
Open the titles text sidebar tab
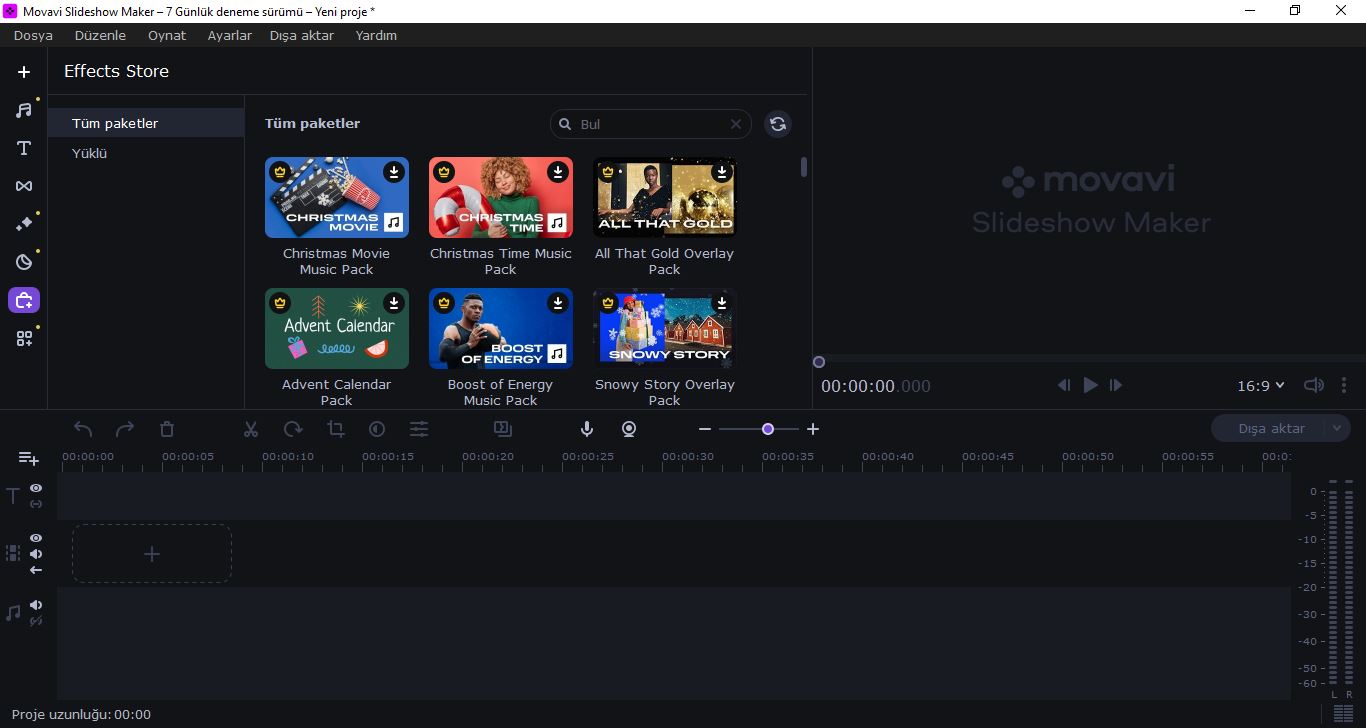tap(24, 148)
